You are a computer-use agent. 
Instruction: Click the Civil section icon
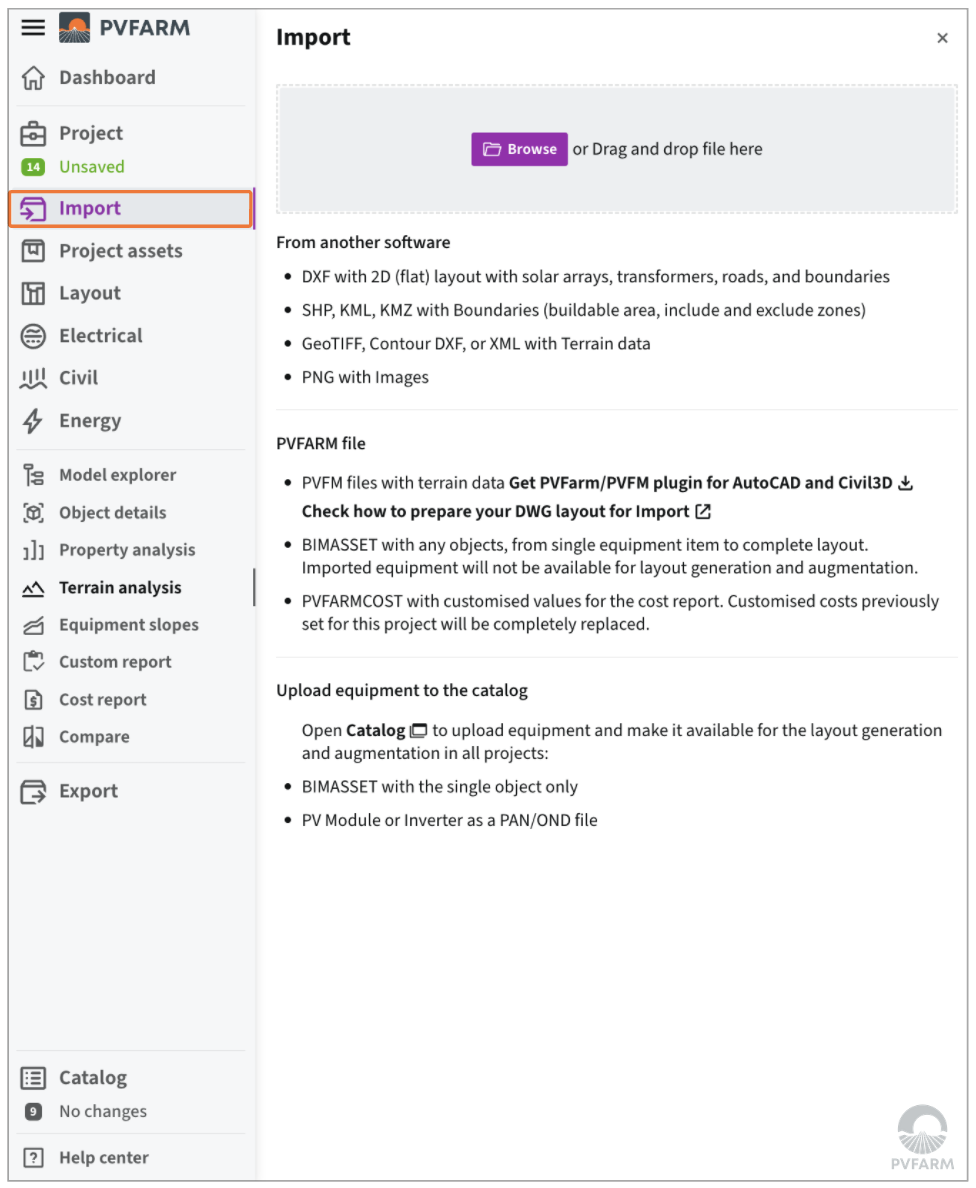[x=33, y=378]
